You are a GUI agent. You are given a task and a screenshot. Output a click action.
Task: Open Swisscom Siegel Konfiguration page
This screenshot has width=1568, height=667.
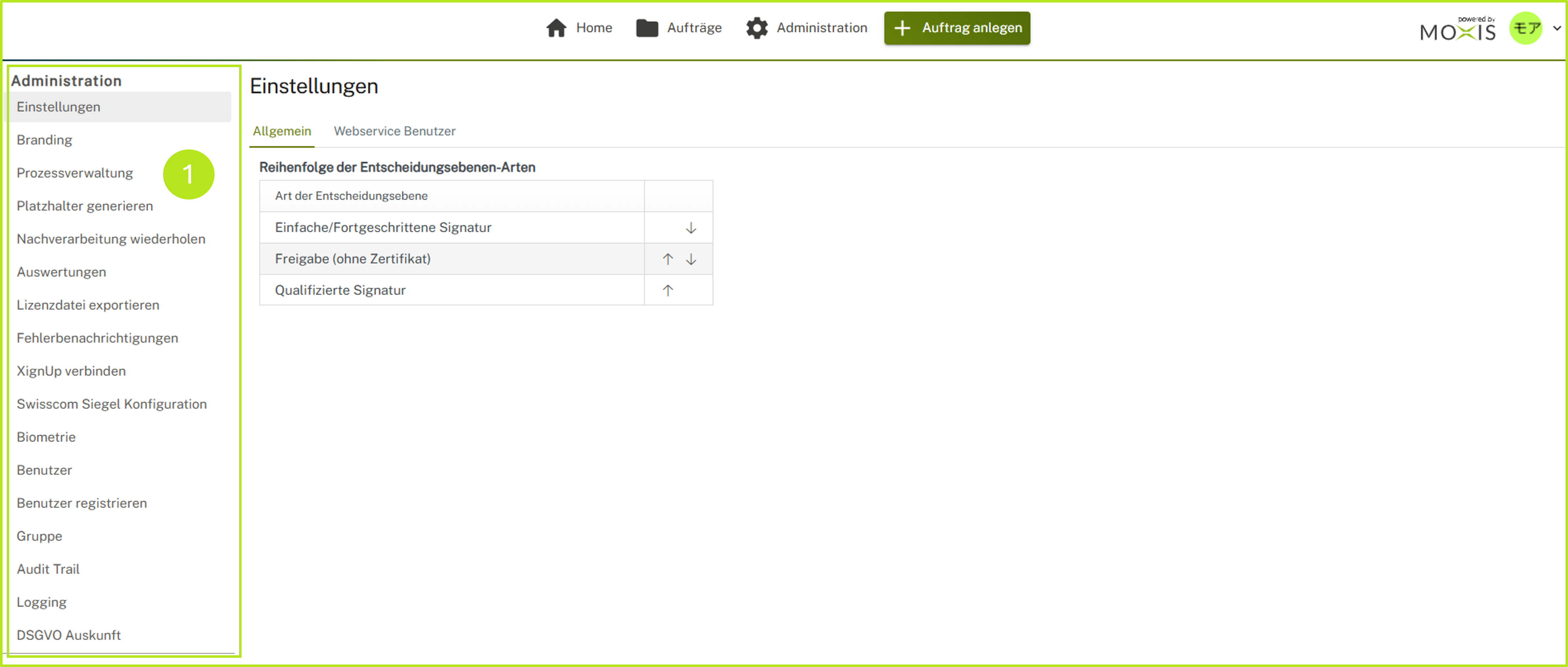112,404
